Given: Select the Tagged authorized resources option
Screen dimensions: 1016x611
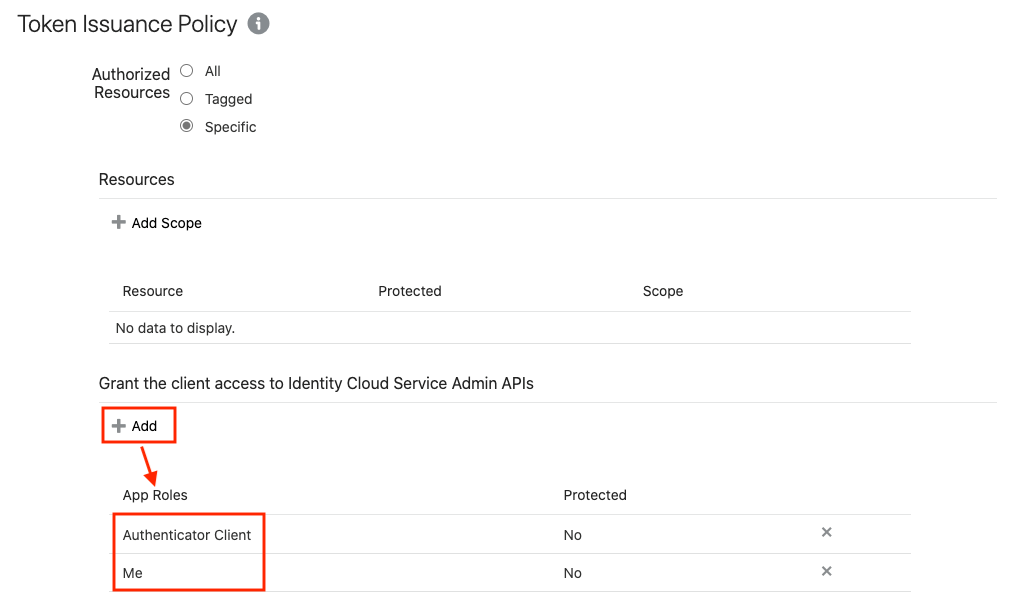Looking at the screenshot, I should tap(187, 98).
